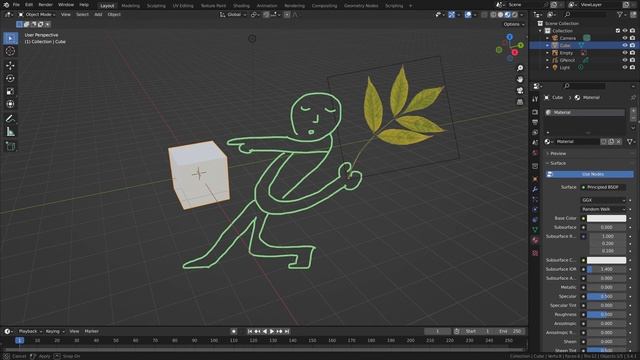640x360 pixels.
Task: Open the Window menu
Action: (66, 5)
